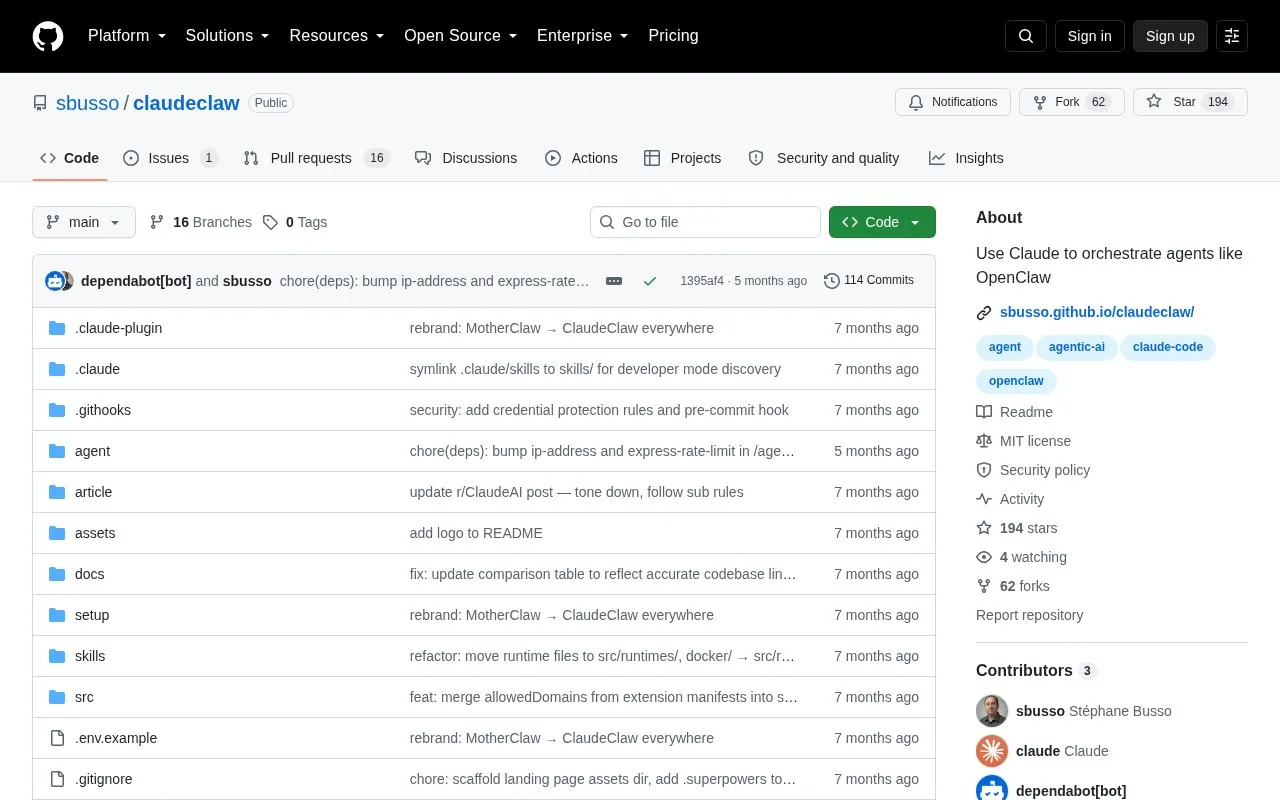Switch to the Issues tab

pyautogui.click(x=170, y=158)
